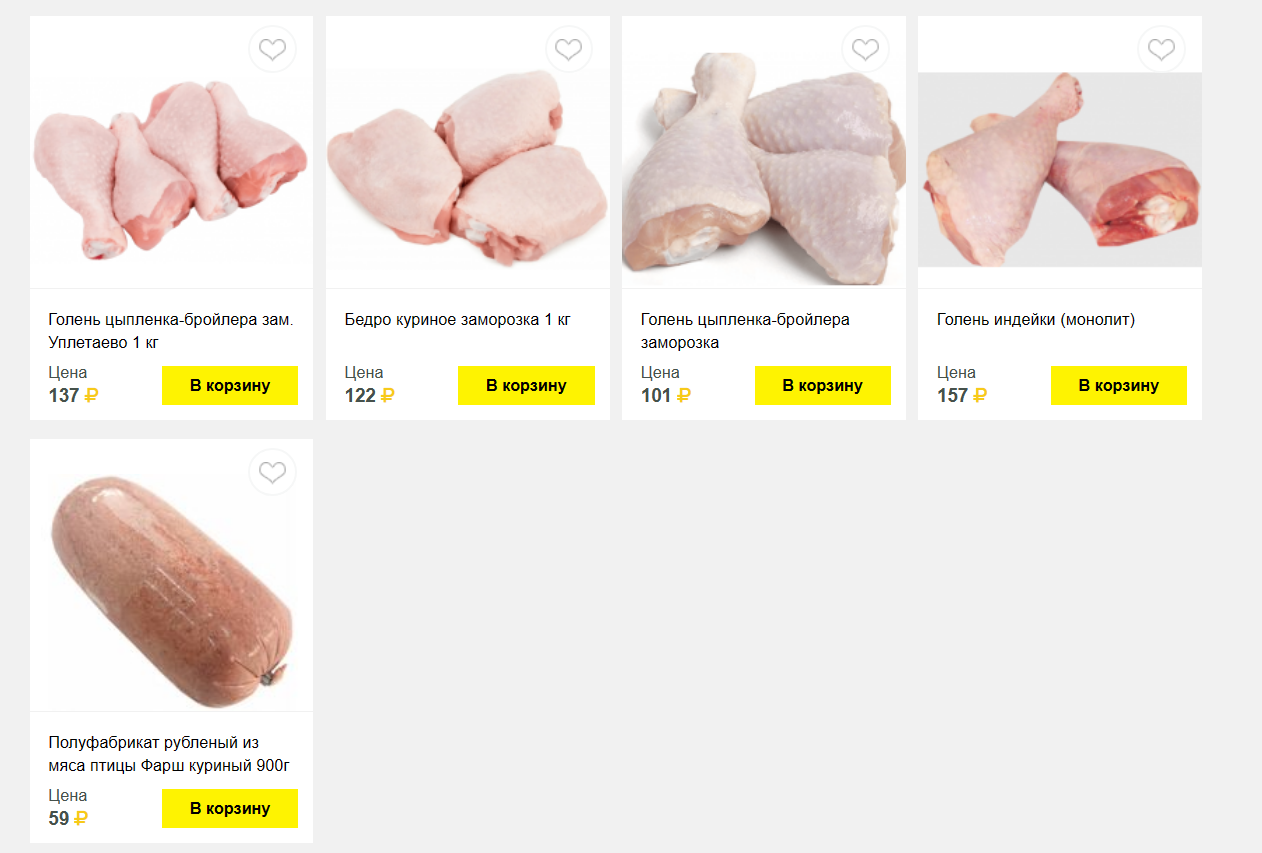Favorite the Фарш куриный 900г product
This screenshot has height=853, width=1262.
coord(272,472)
